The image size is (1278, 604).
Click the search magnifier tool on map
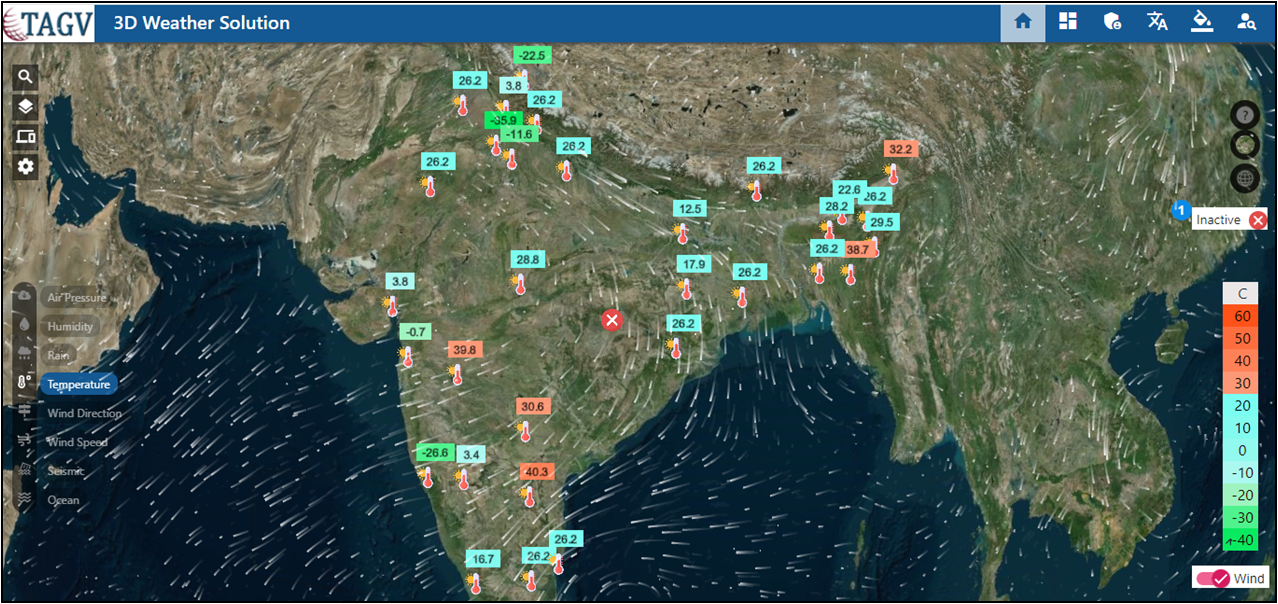pyautogui.click(x=26, y=76)
